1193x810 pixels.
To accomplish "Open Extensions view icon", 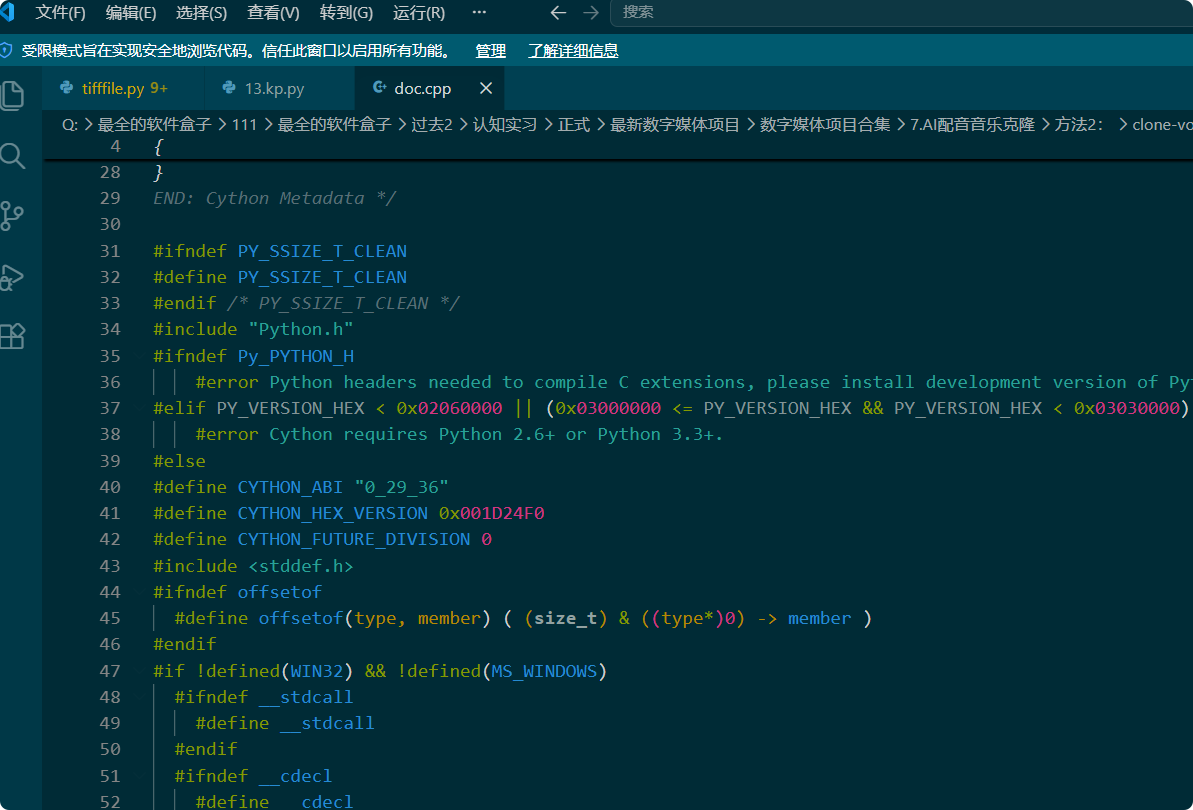I will coord(13,336).
